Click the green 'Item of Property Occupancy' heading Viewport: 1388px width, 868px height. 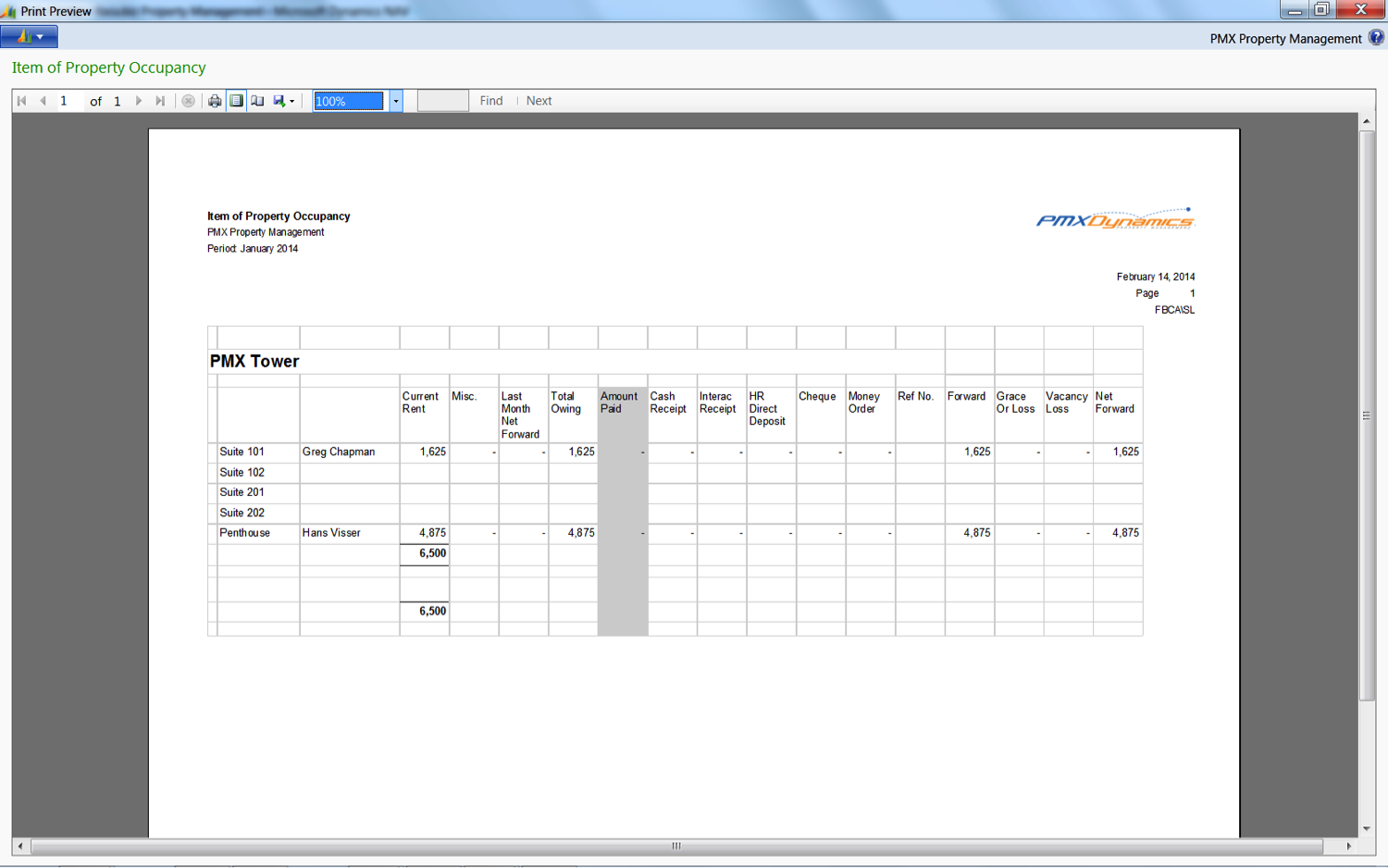(x=109, y=68)
